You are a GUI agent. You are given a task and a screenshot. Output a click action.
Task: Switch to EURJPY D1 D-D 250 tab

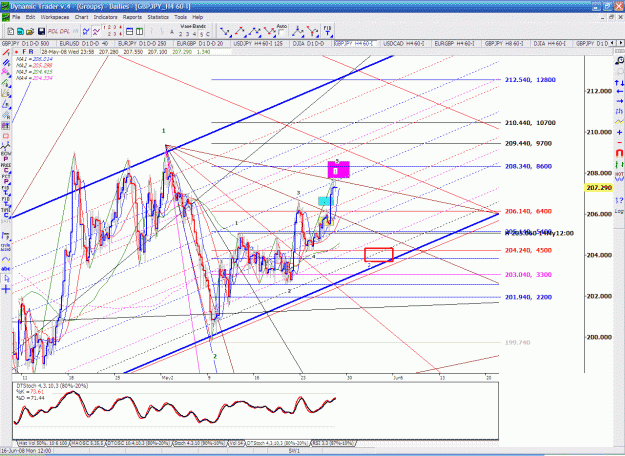pyautogui.click(x=142, y=43)
